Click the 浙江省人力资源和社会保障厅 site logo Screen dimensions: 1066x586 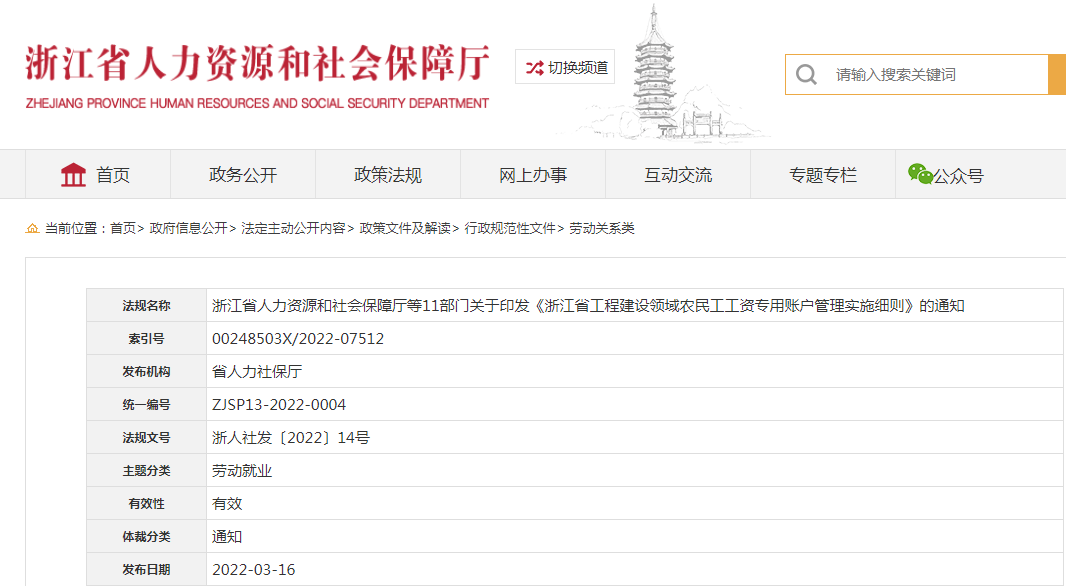[x=257, y=76]
